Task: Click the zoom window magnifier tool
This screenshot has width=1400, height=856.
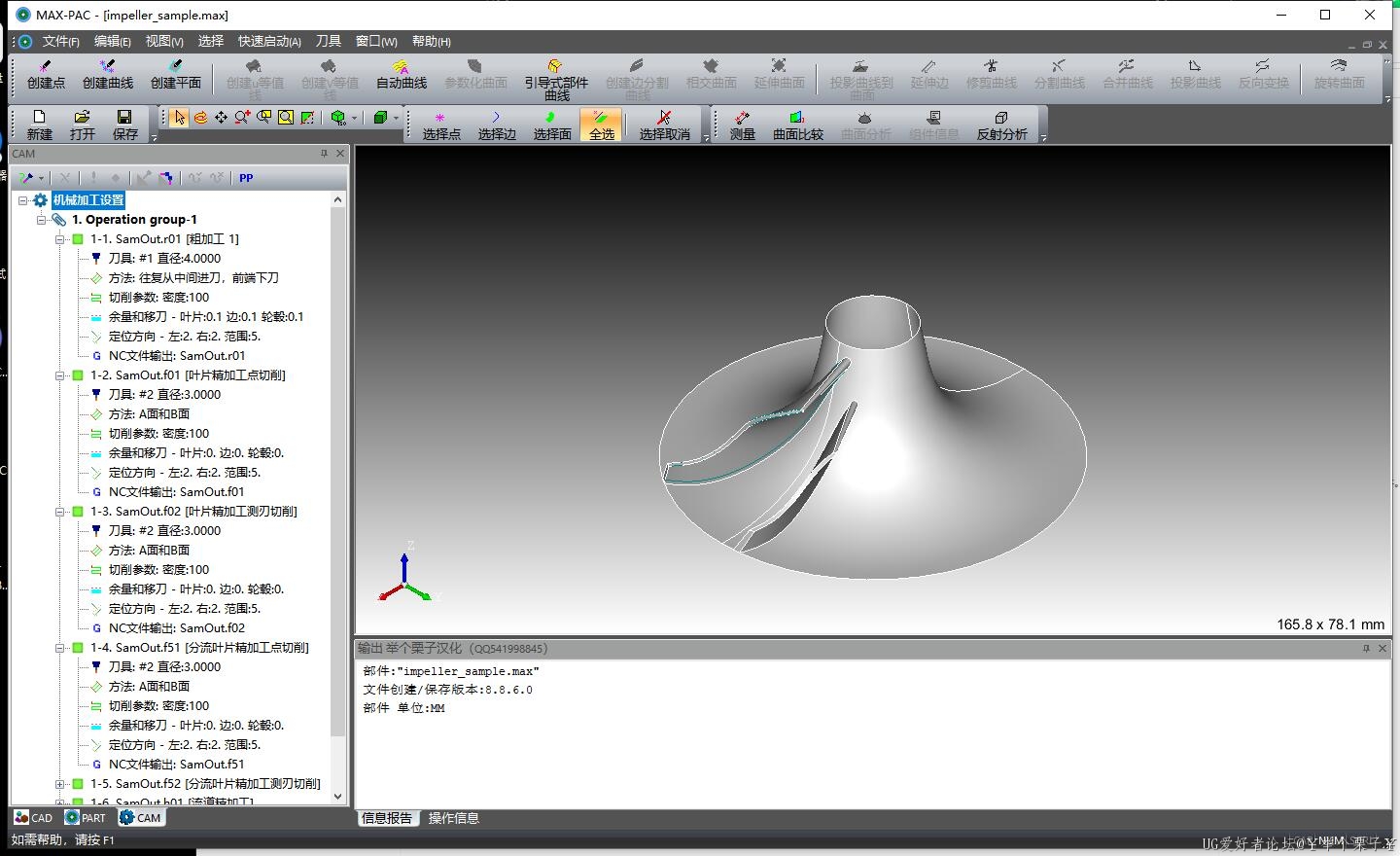Action: [264, 118]
